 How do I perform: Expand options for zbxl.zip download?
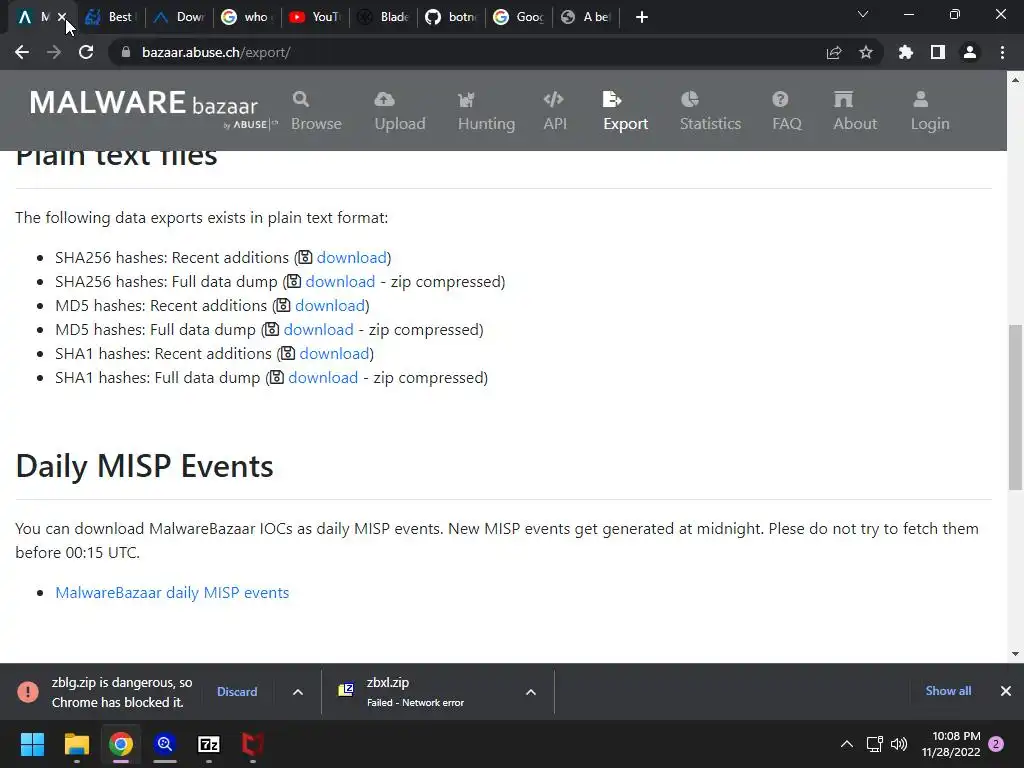[531, 692]
